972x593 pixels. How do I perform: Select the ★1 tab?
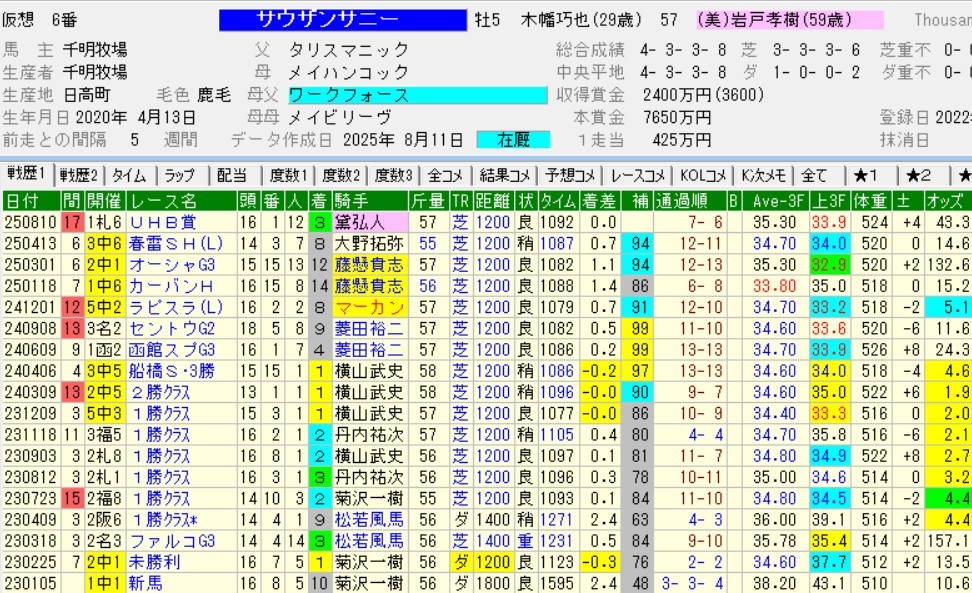click(866, 175)
